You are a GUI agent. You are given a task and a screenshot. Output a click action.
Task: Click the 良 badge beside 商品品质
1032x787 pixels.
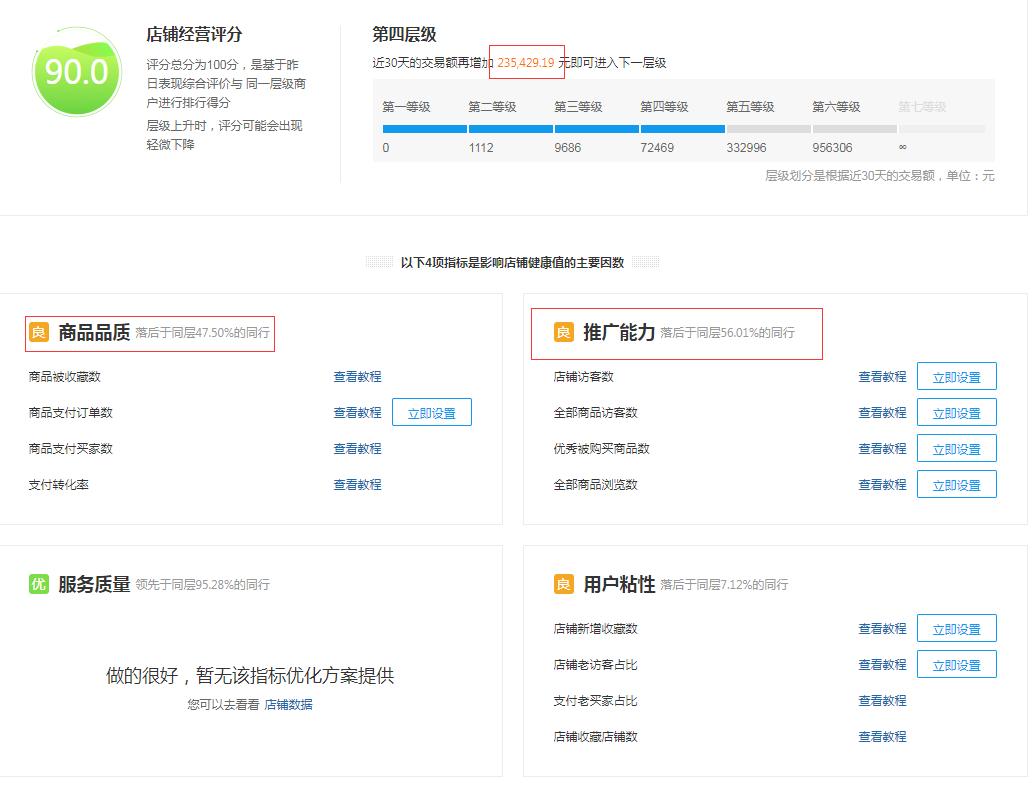pyautogui.click(x=38, y=331)
